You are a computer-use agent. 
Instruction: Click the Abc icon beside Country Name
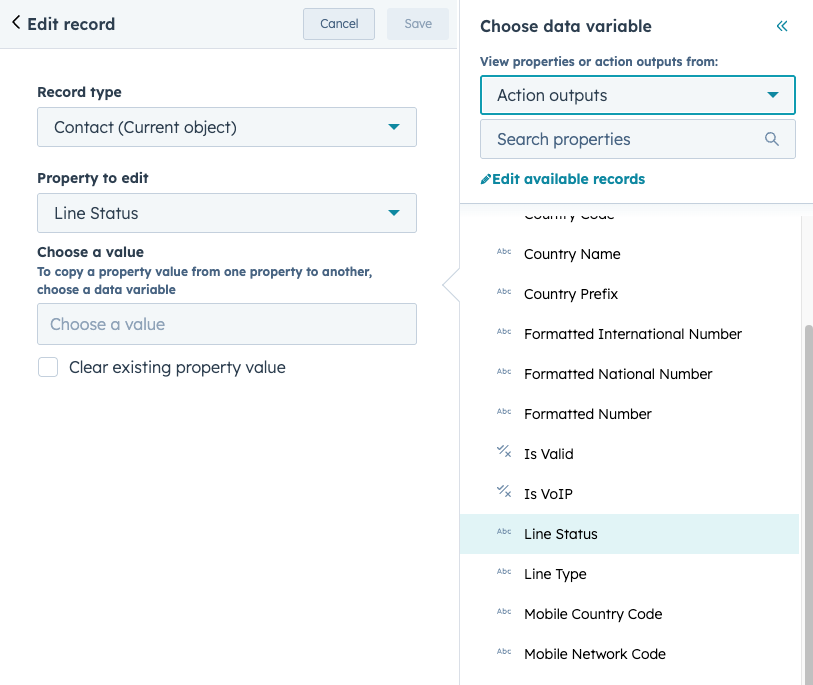(504, 253)
